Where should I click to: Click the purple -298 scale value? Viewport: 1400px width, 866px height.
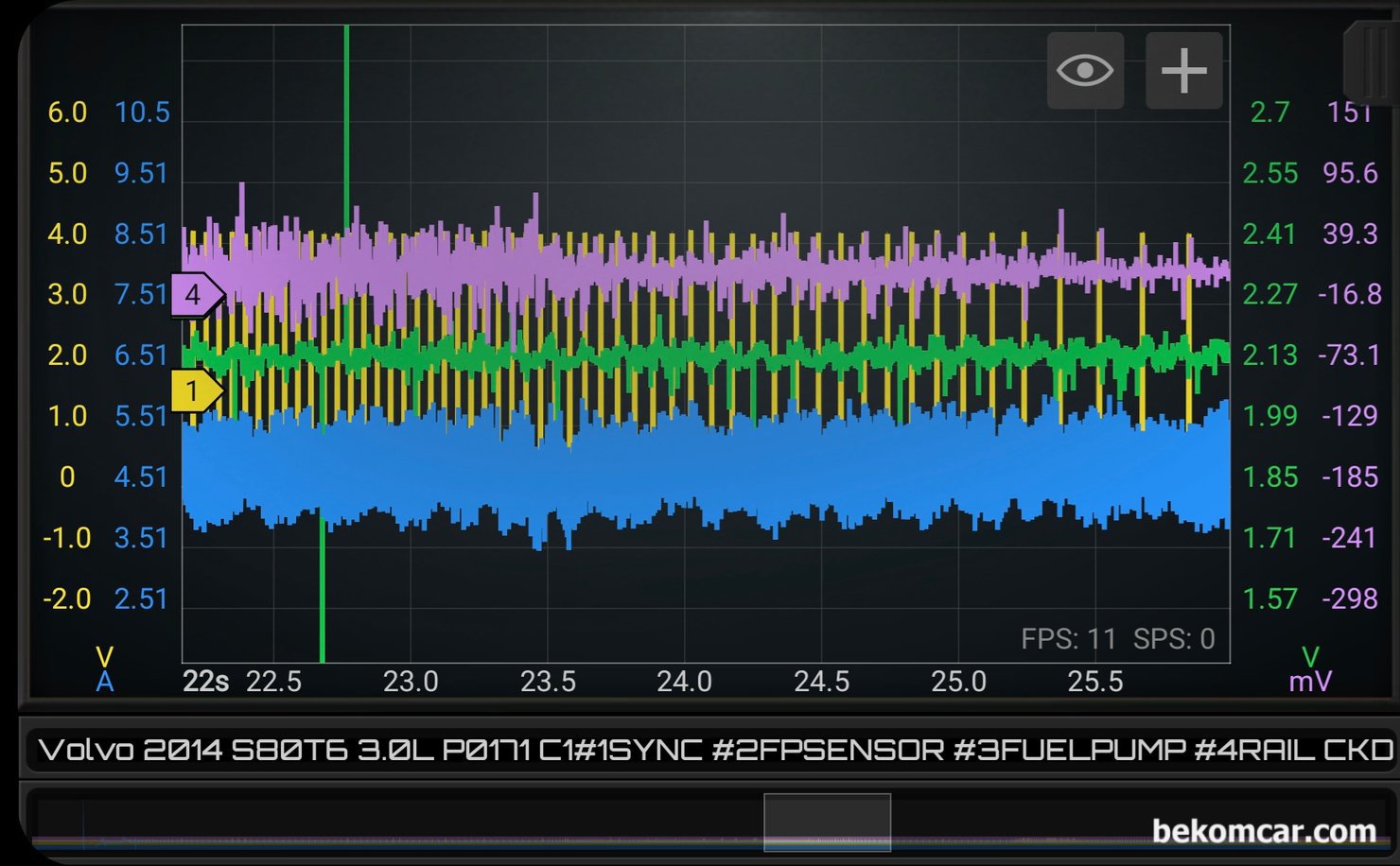(1350, 599)
